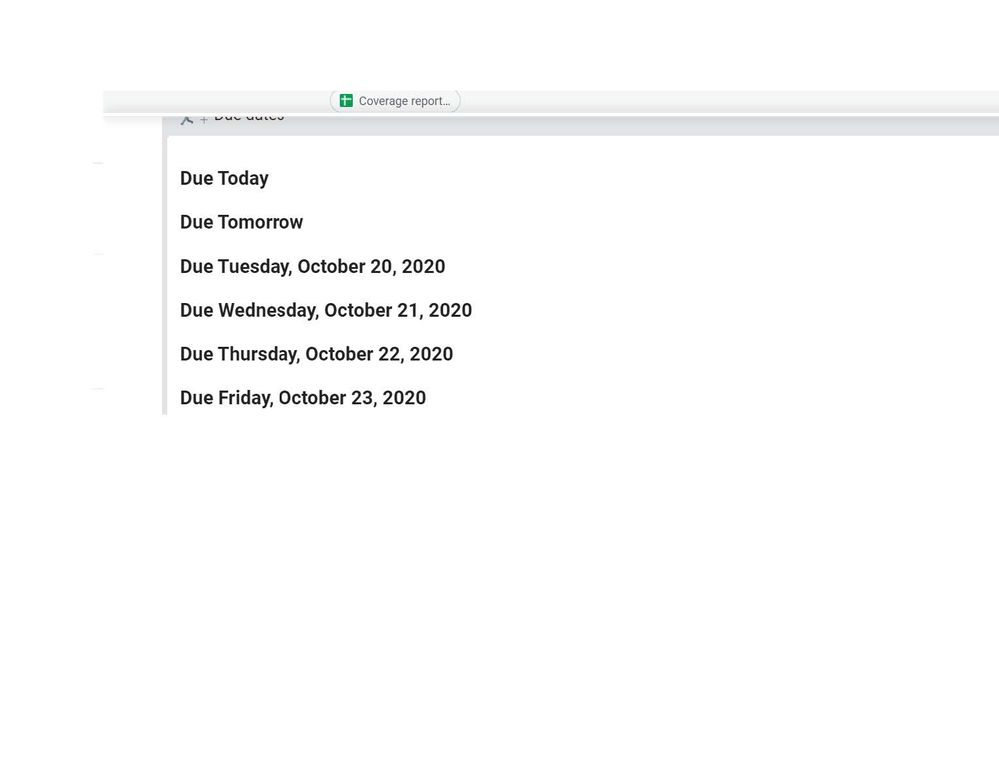Image resolution: width=999 pixels, height=772 pixels.
Task: Click the Due Today heading text
Action: coord(224,178)
